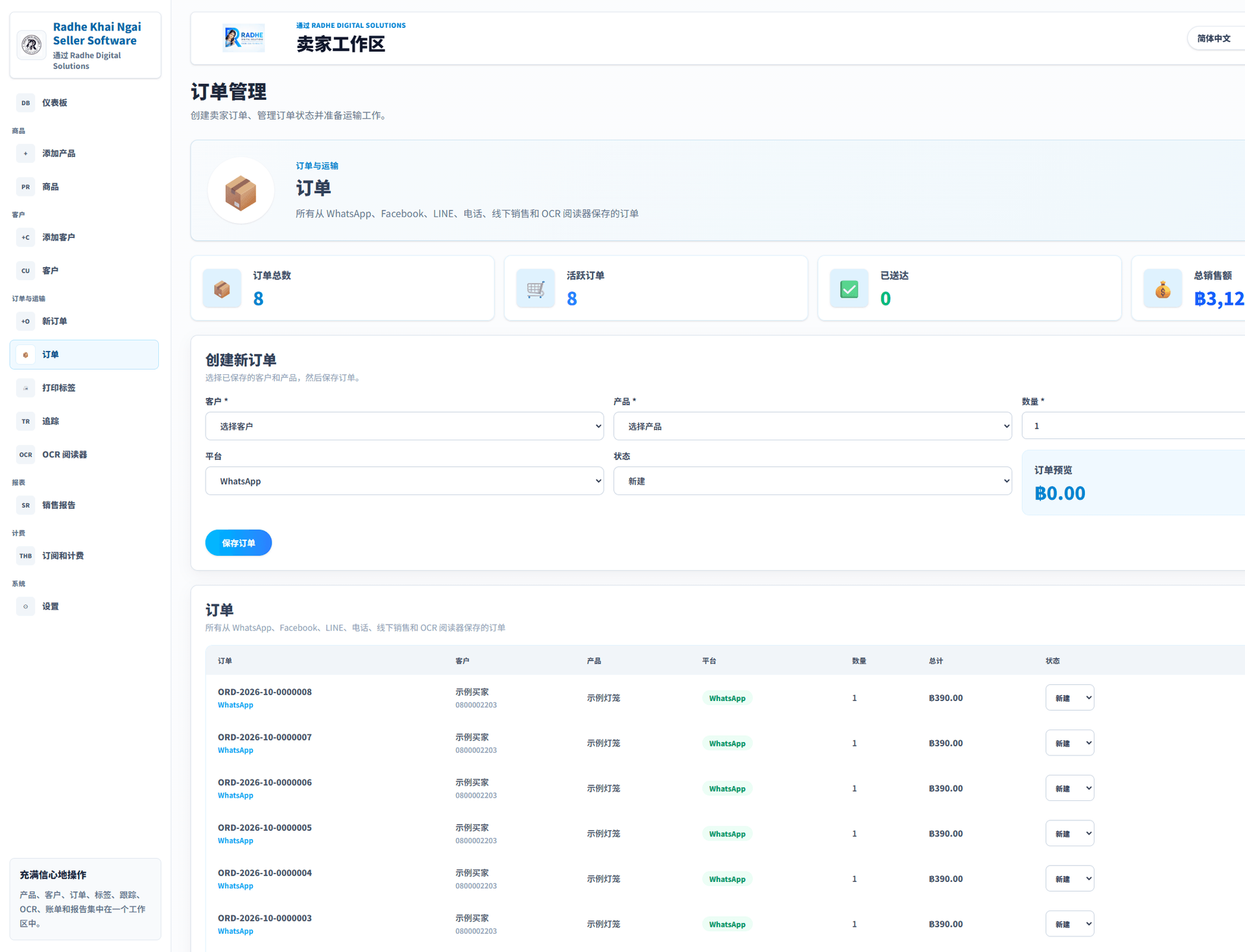Viewport: 1245px width, 952px height.
Task: Click the Radhe logo in the header
Action: point(243,38)
